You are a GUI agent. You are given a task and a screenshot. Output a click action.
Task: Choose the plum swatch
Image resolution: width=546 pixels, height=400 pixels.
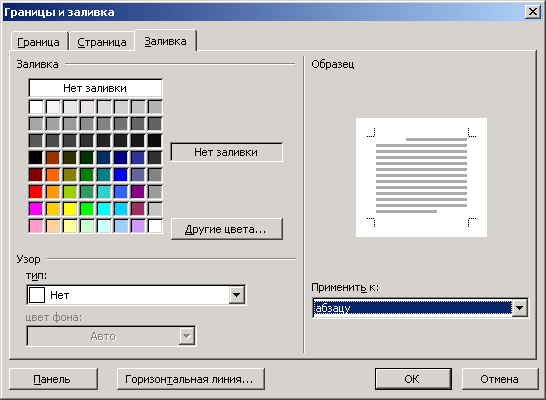click(138, 209)
